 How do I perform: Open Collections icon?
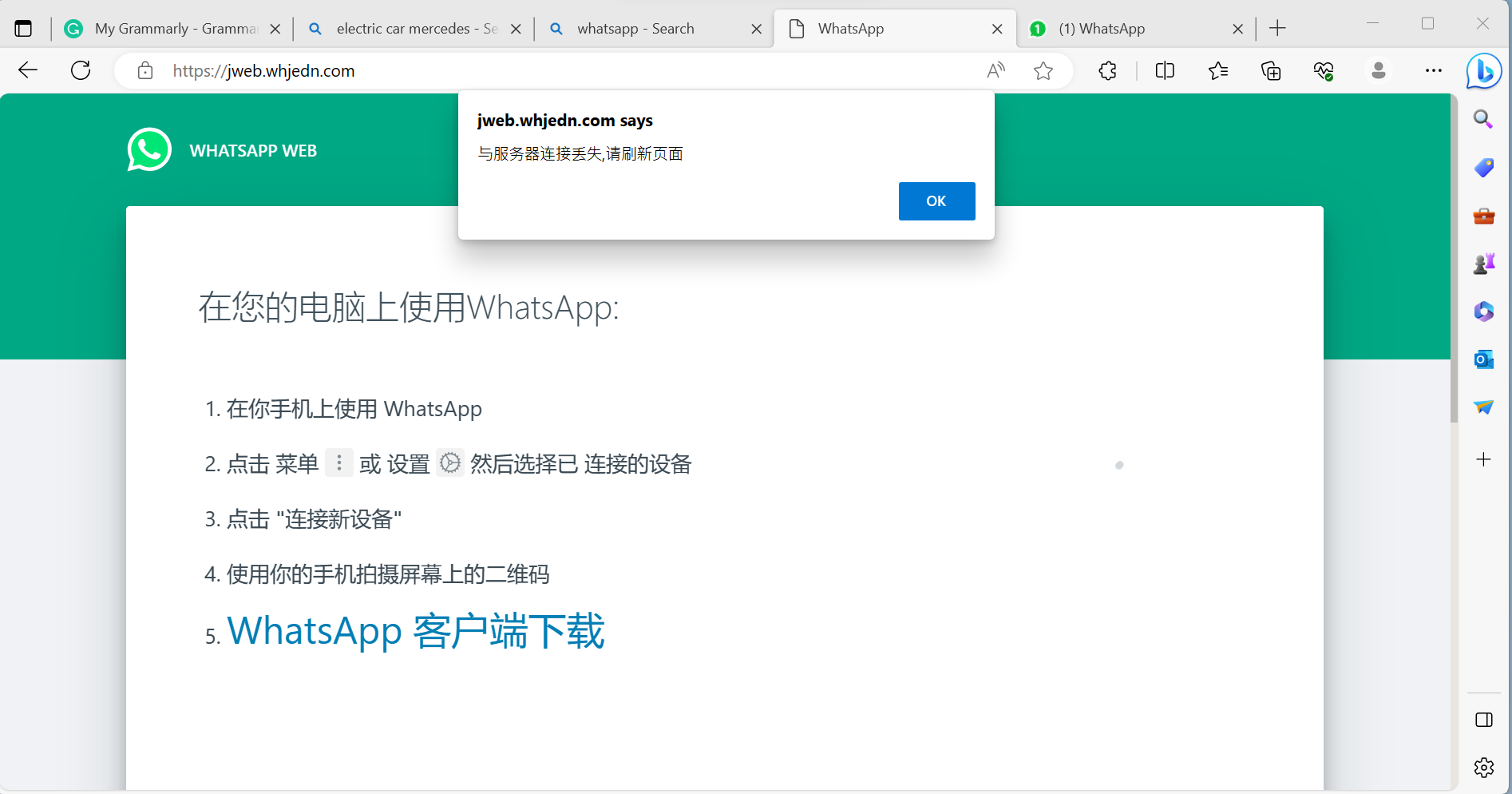pos(1271,70)
